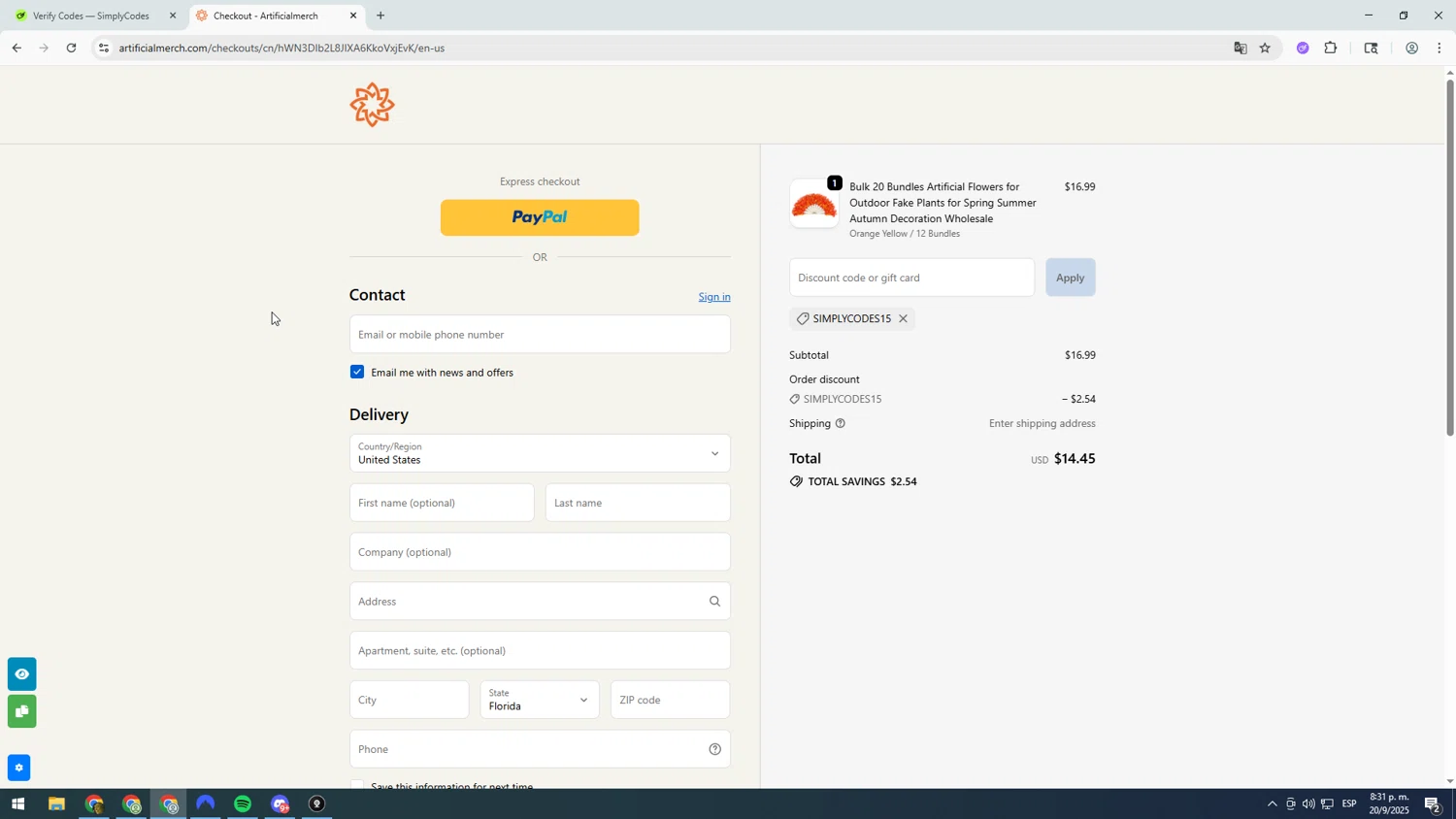Open site information icon in address bar
Image resolution: width=1456 pixels, height=819 pixels.
(x=104, y=48)
